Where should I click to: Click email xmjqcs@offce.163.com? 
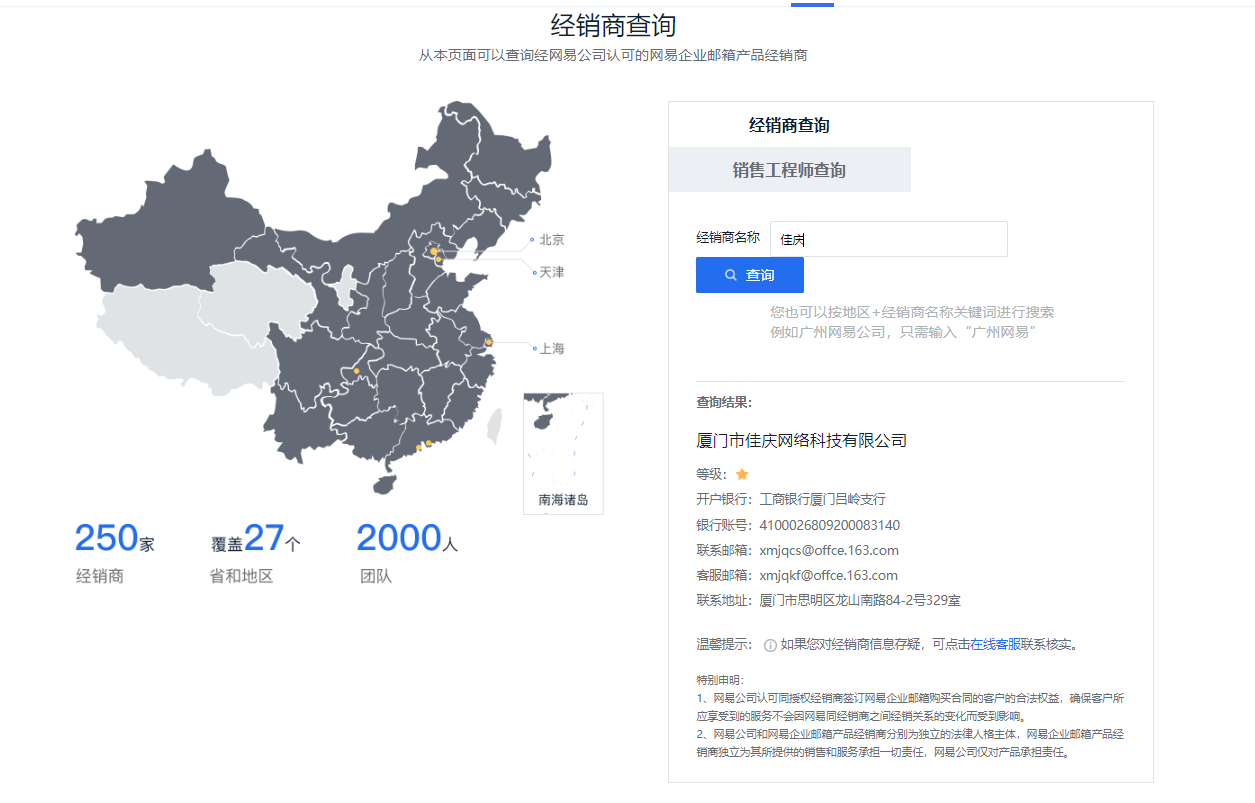[x=829, y=550]
